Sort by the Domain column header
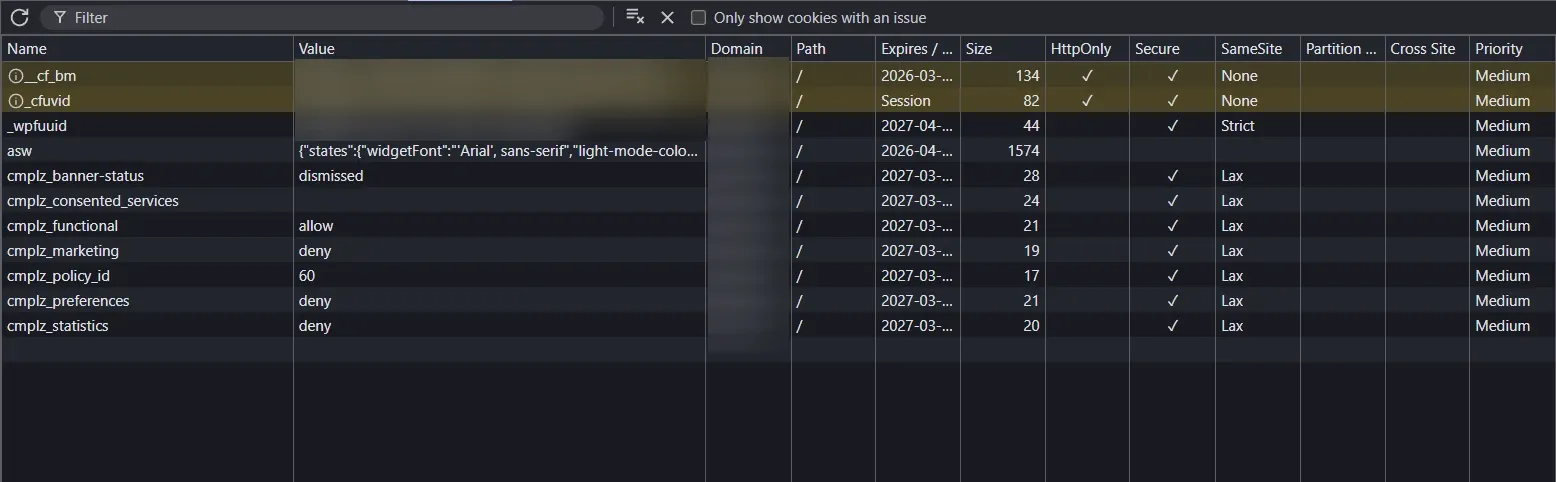 pos(736,49)
